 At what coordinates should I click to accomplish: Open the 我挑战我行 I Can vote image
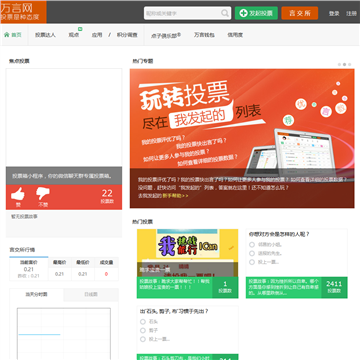[187, 253]
